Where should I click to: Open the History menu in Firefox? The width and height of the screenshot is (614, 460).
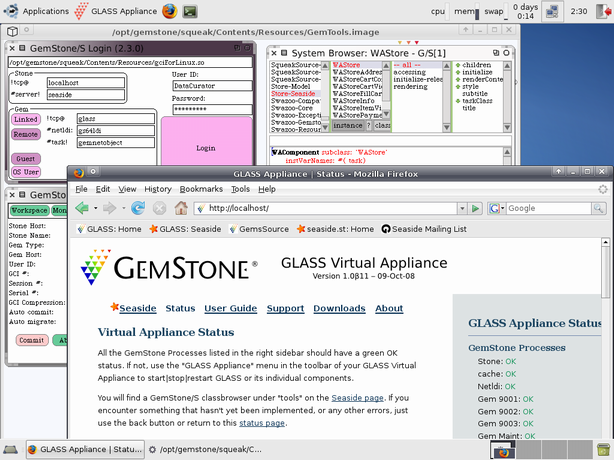(x=158, y=189)
